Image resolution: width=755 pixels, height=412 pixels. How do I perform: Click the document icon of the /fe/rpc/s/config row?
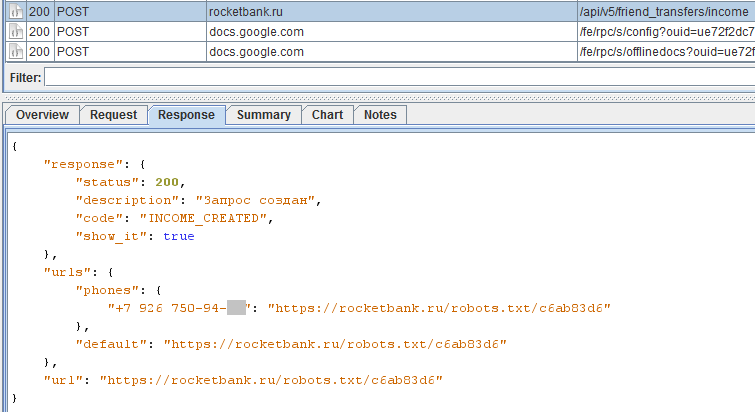pos(16,32)
